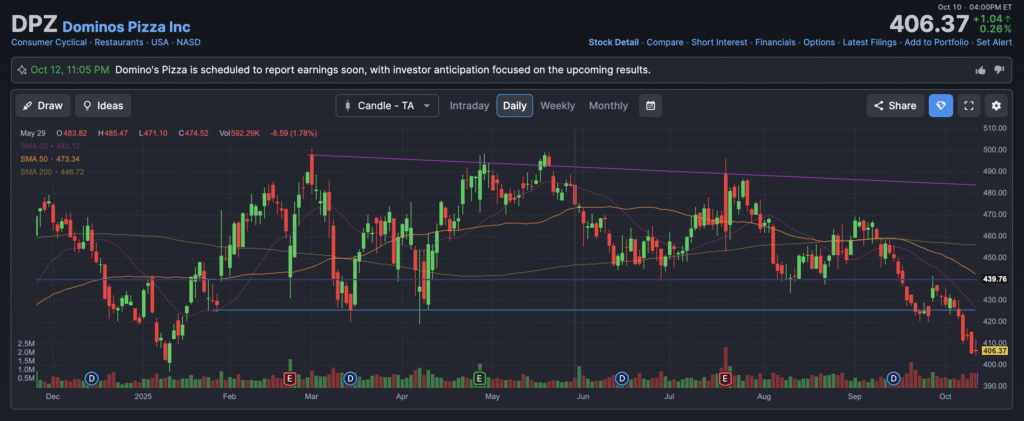
Task: Enter fullscreen chart mode
Action: coord(968,105)
